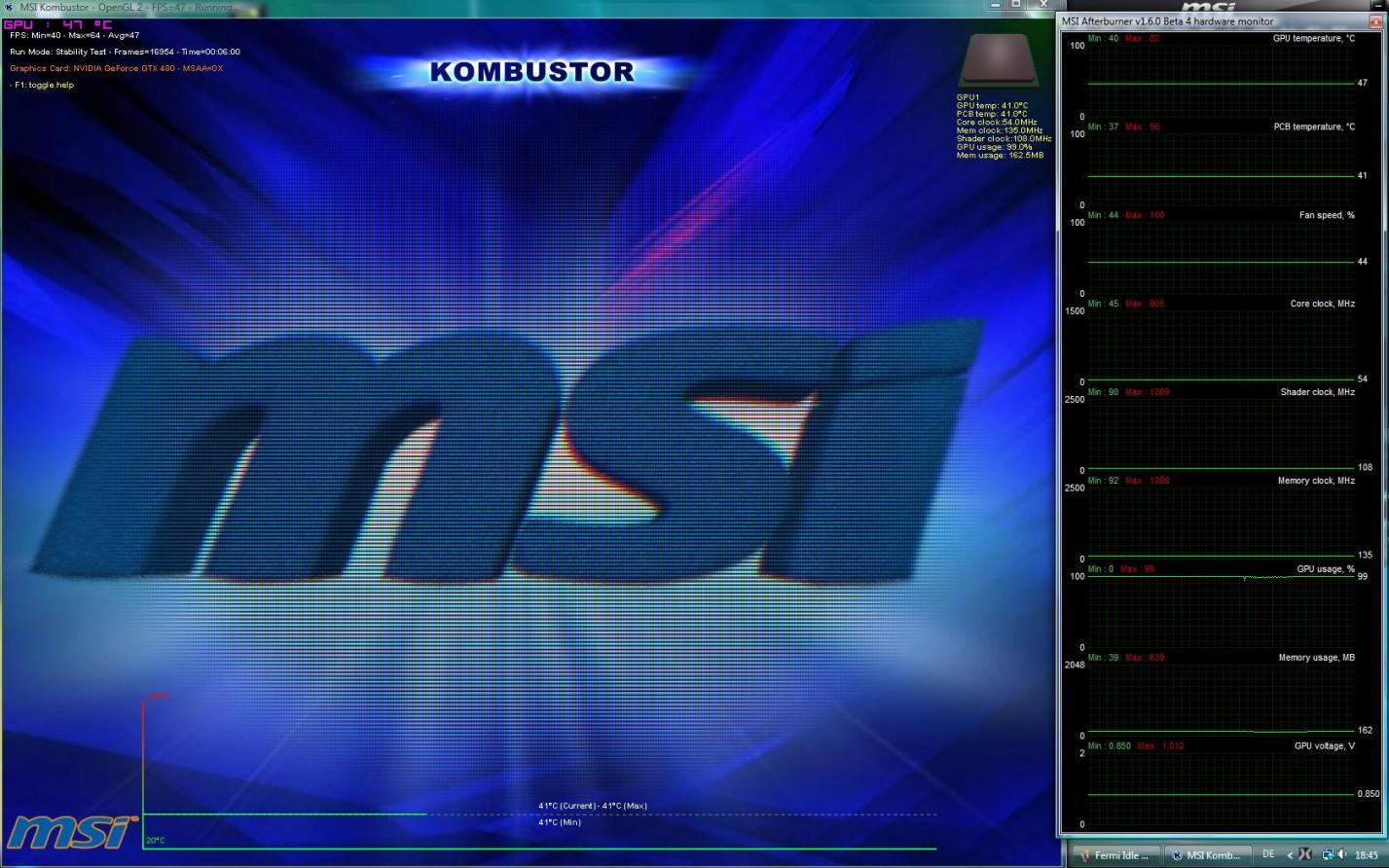1389x868 pixels.
Task: Open the DE language indicator in taskbar
Action: [1268, 854]
